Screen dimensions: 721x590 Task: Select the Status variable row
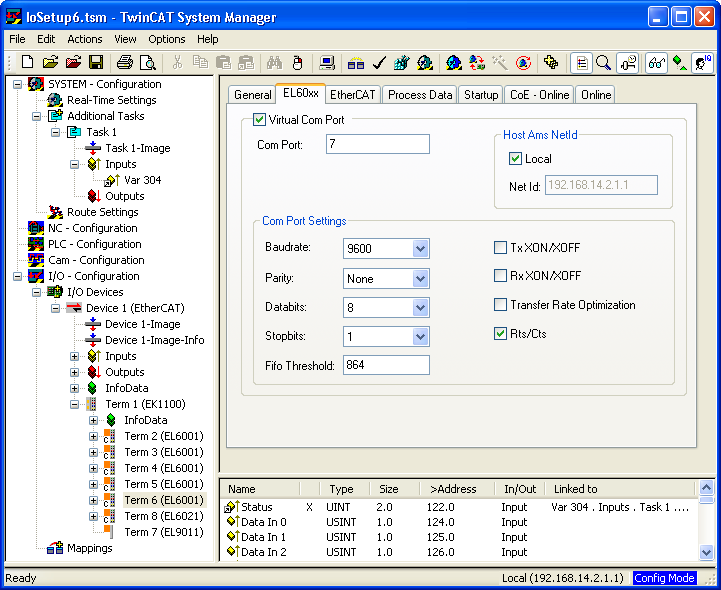pyautogui.click(x=458, y=507)
